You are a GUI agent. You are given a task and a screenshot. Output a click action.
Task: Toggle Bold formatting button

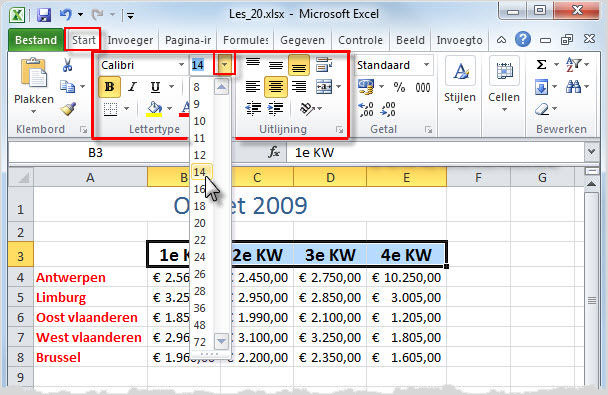[110, 86]
